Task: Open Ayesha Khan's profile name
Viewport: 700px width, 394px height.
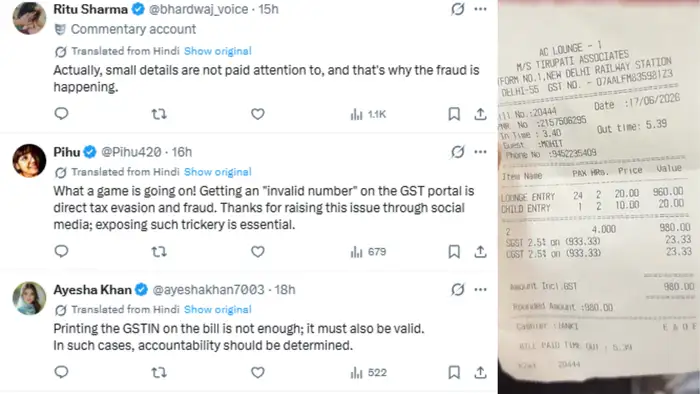Action: [92, 290]
